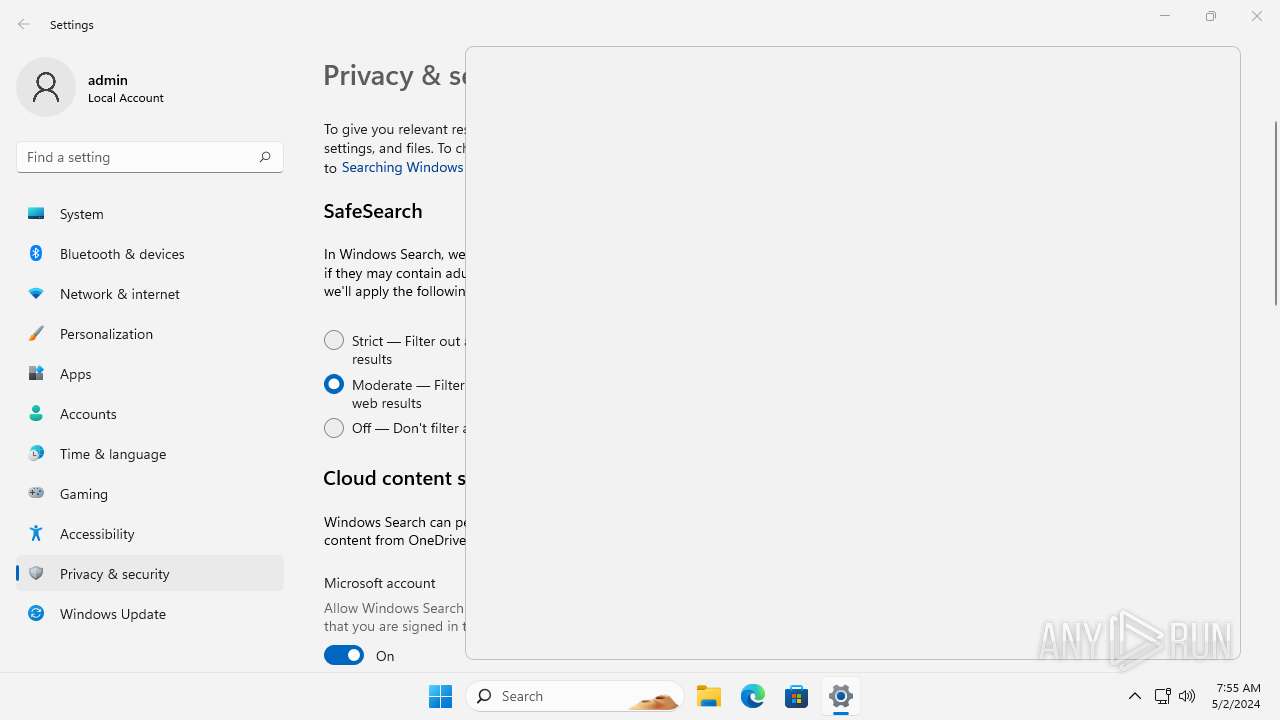Image resolution: width=1280 pixels, height=720 pixels.
Task: Click the Accessibility icon
Action: click(x=36, y=533)
